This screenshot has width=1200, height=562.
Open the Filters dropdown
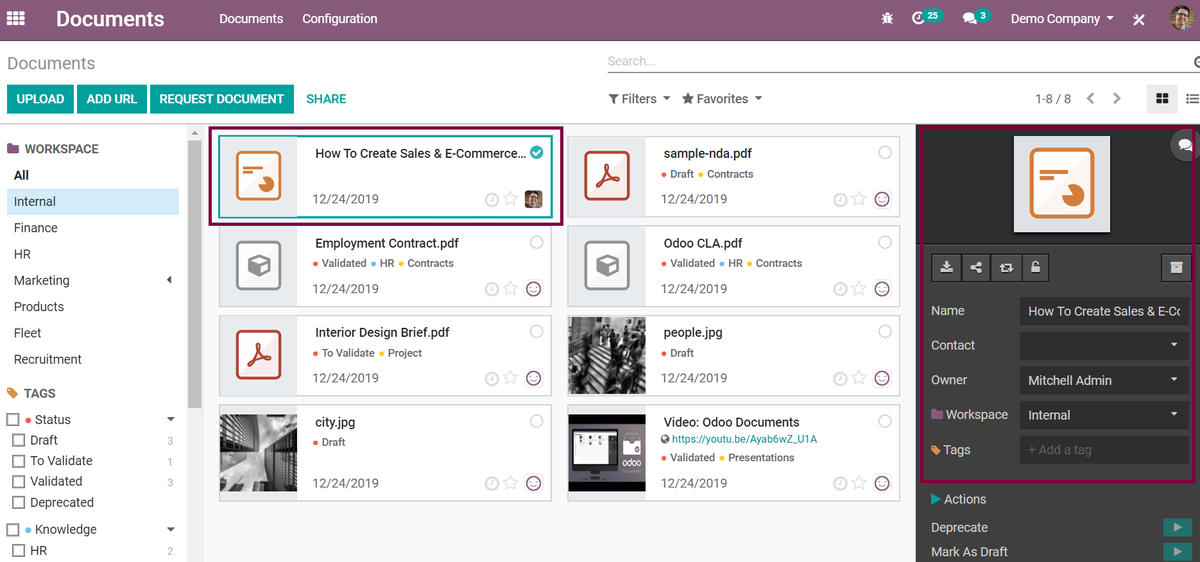click(639, 99)
